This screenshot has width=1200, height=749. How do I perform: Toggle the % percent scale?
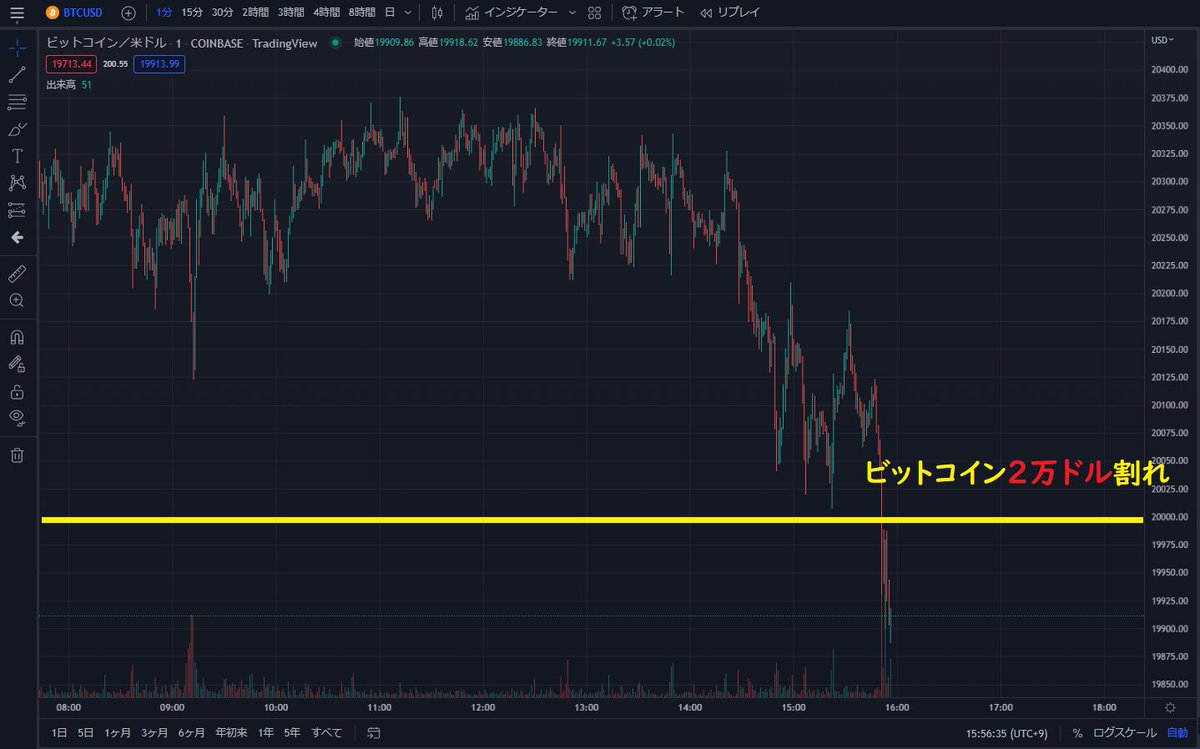(1077, 733)
